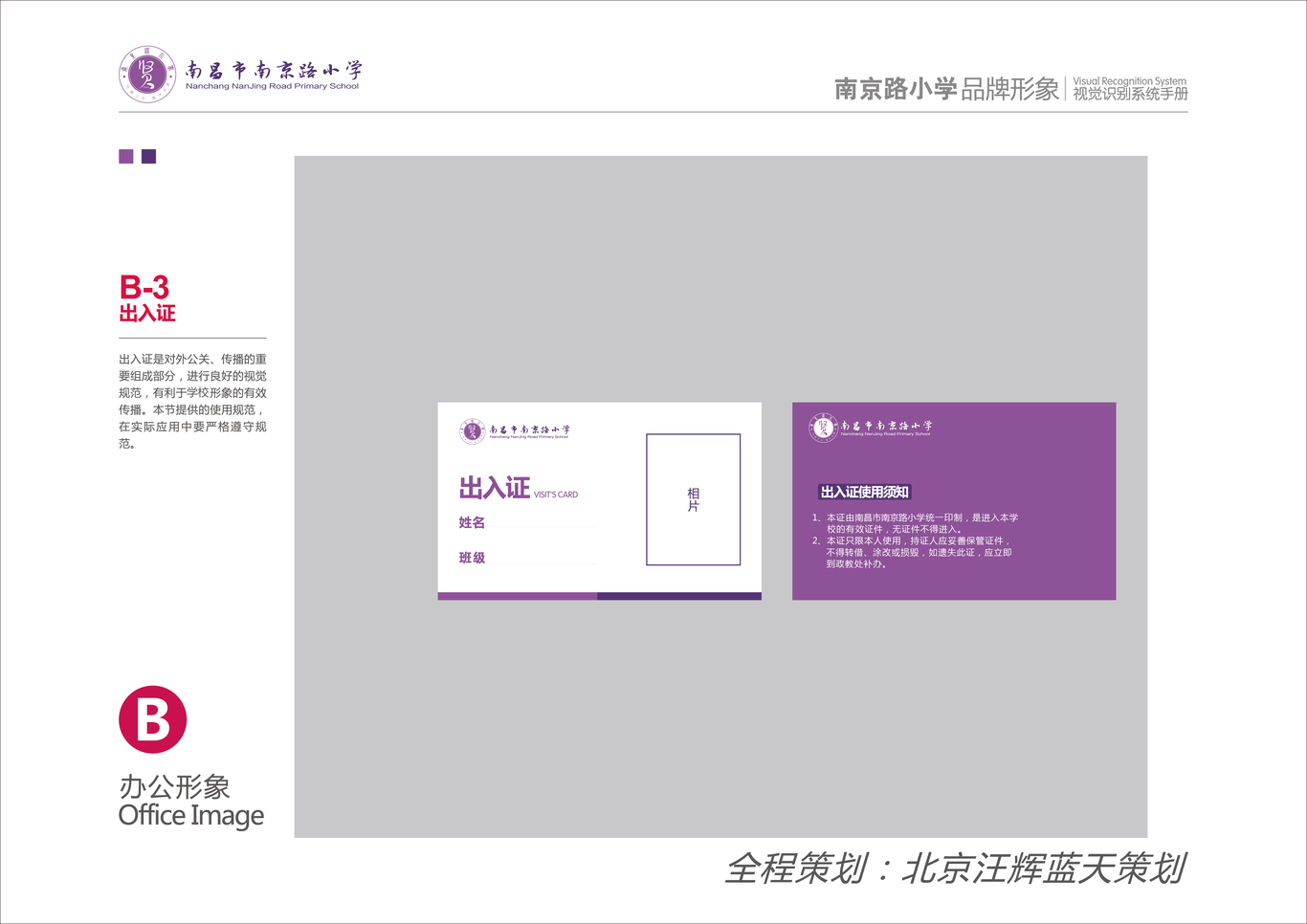Click the purple '出入证' title on the card

(494, 488)
